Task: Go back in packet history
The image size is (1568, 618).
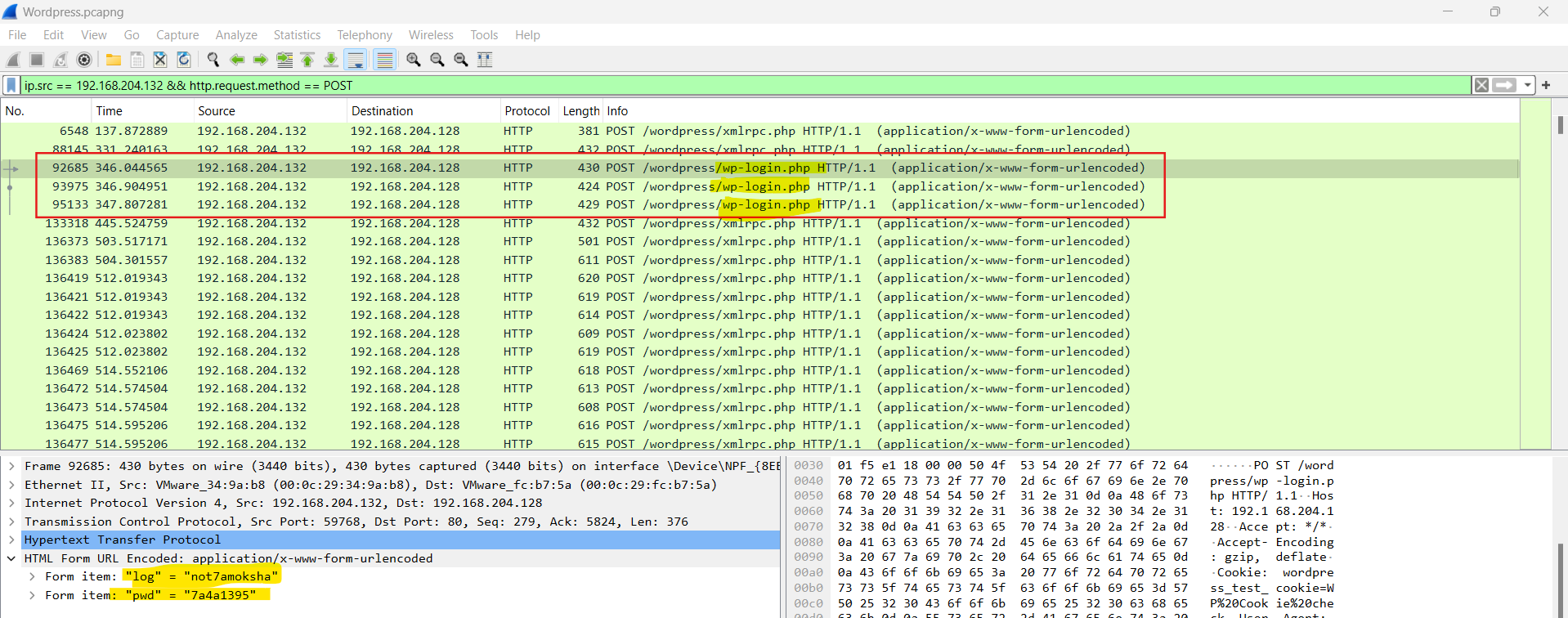Action: (x=237, y=60)
